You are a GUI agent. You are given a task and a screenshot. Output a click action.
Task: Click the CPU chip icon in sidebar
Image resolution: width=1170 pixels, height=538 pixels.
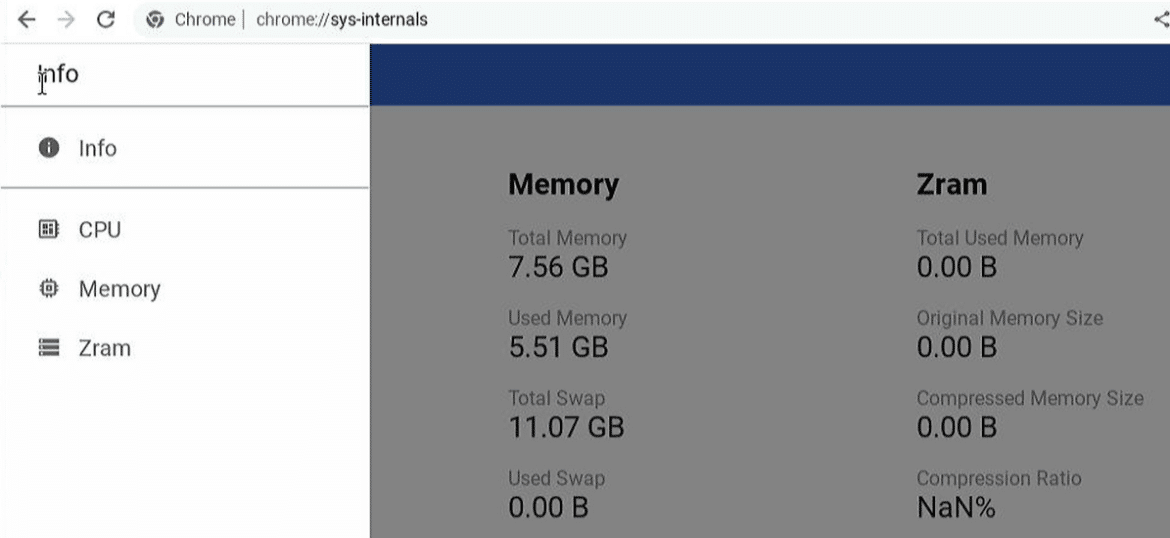49,229
